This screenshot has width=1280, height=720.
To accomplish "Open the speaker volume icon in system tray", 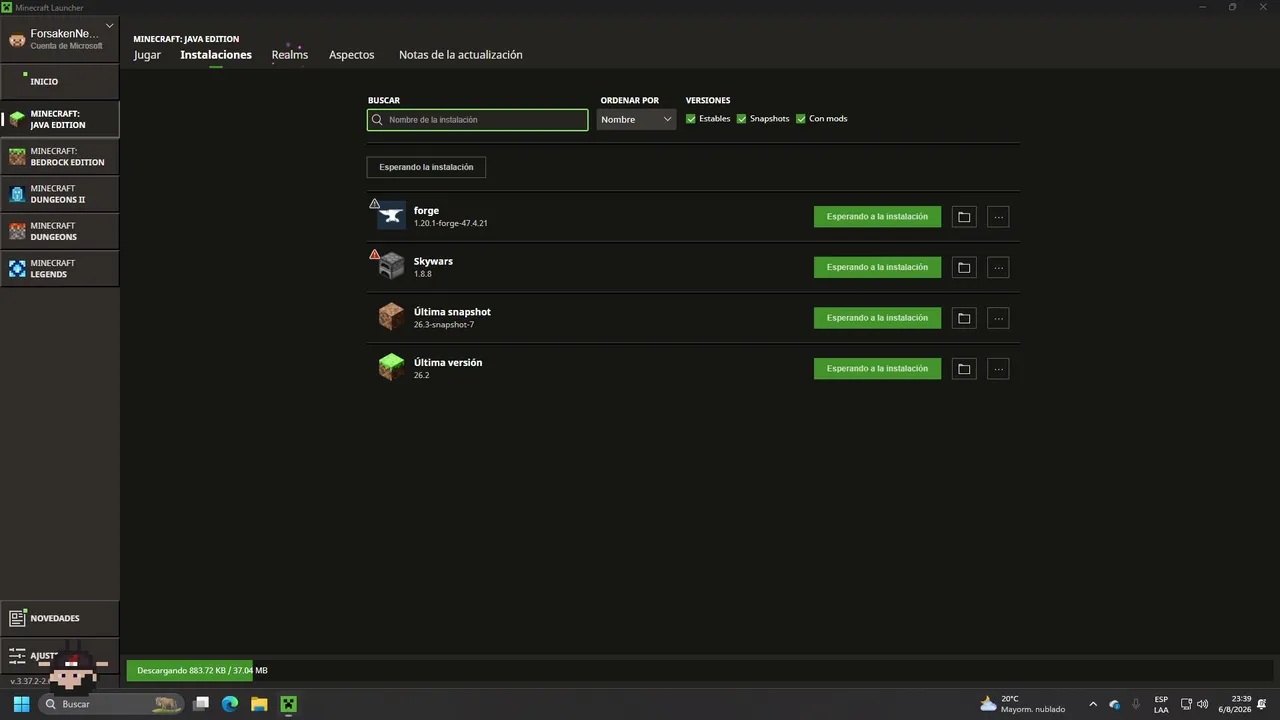I will tap(1202, 704).
